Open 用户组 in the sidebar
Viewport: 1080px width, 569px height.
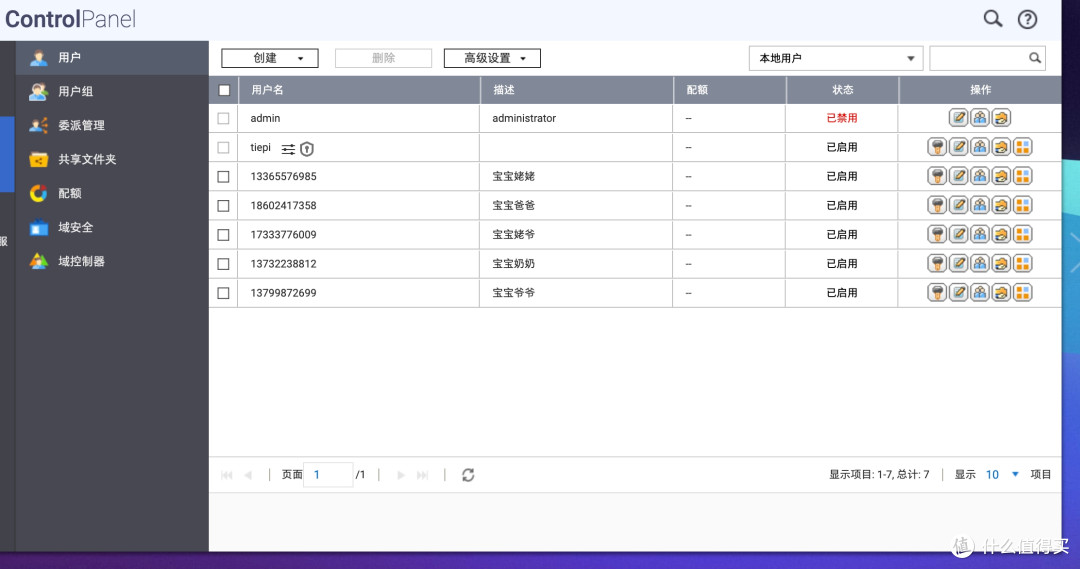[x=112, y=91]
